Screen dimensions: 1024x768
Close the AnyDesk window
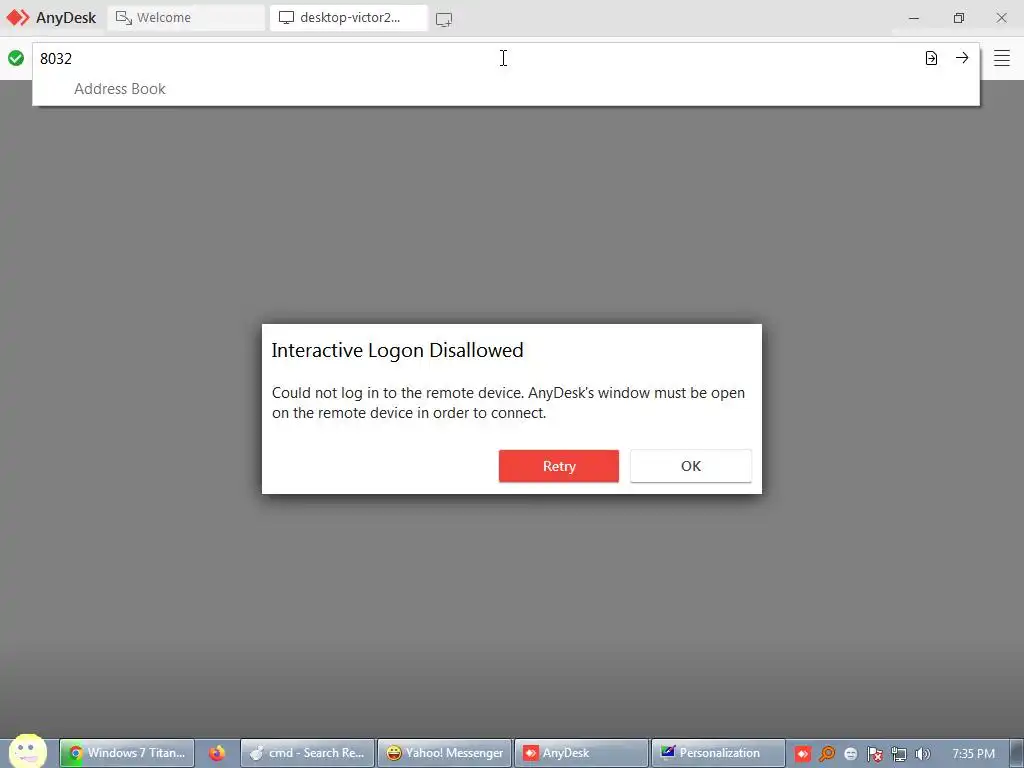(1001, 18)
